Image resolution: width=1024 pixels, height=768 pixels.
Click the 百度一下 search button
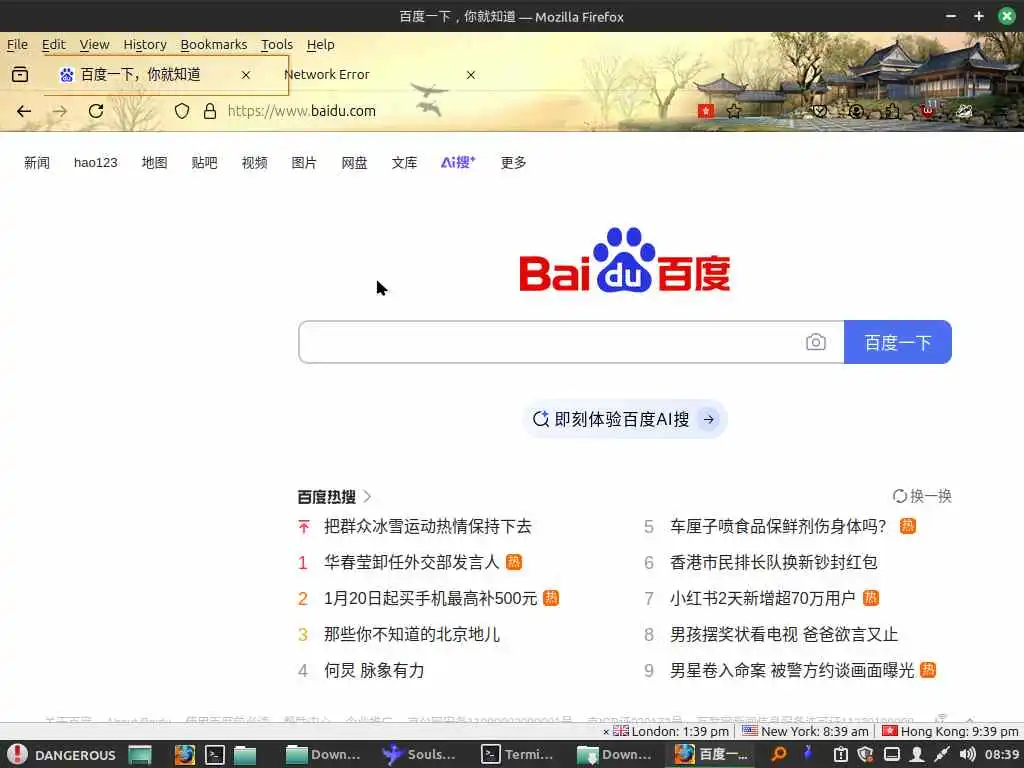click(898, 342)
